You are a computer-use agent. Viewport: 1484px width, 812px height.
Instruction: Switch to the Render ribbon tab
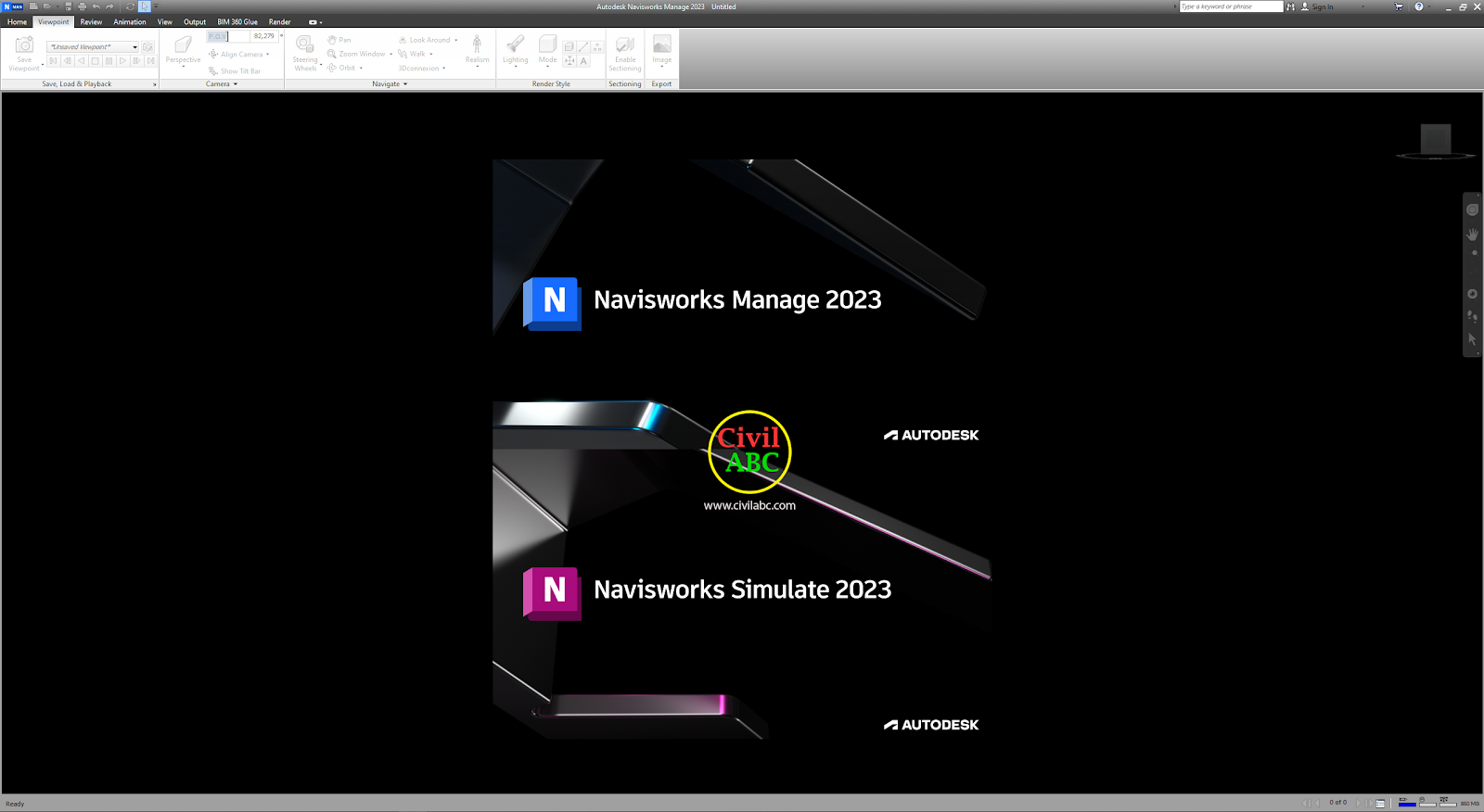(279, 21)
